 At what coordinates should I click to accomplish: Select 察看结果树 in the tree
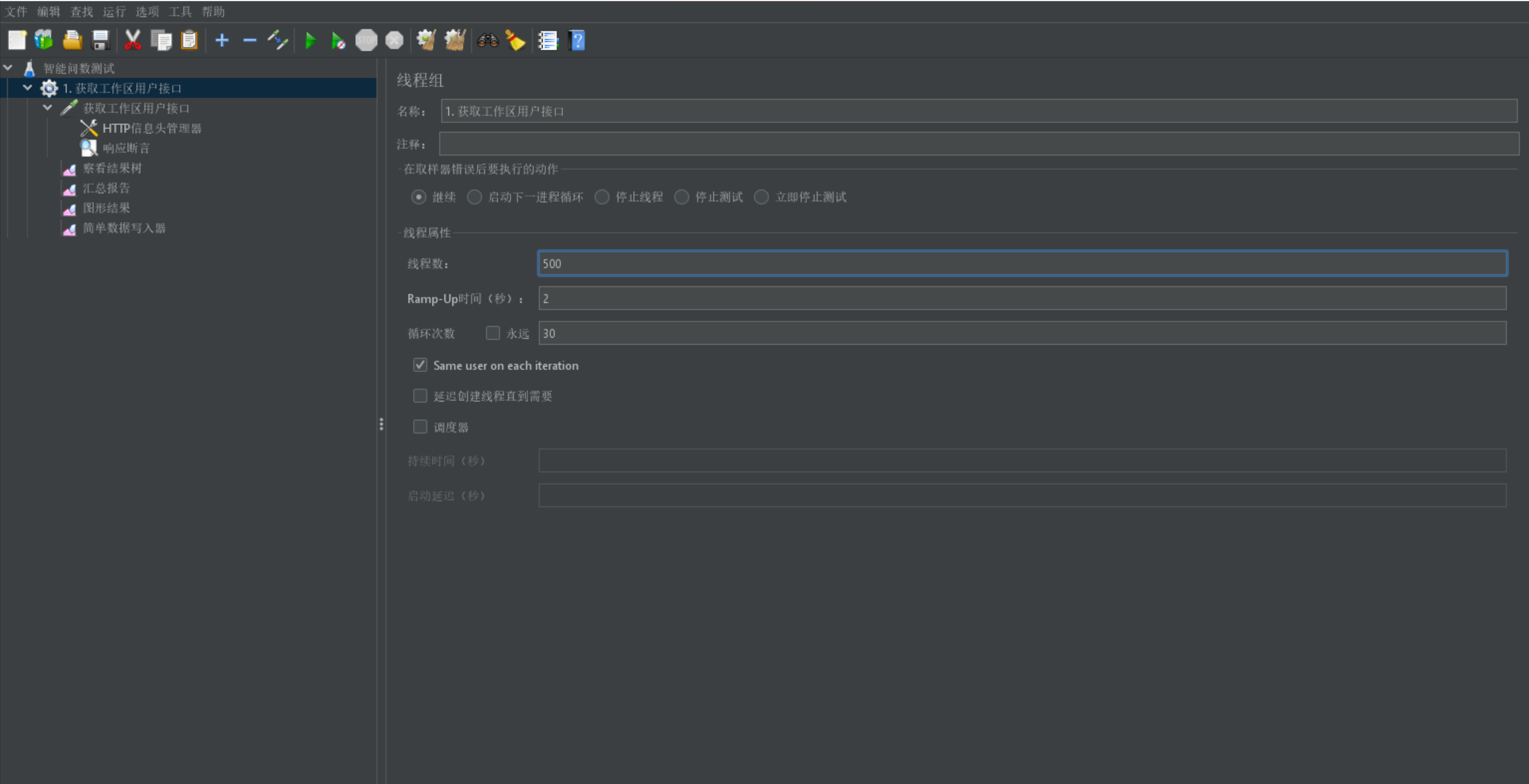click(x=112, y=169)
